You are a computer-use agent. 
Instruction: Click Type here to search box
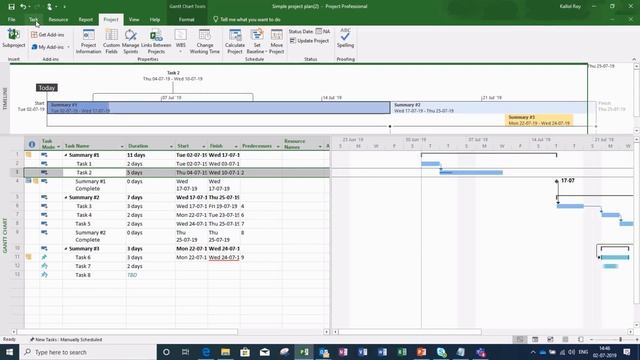click(x=88, y=352)
